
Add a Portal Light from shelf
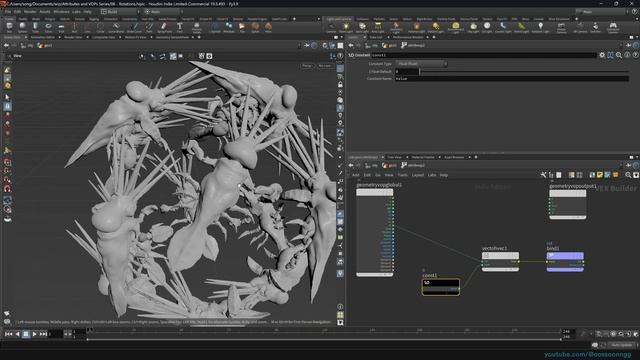521,27
